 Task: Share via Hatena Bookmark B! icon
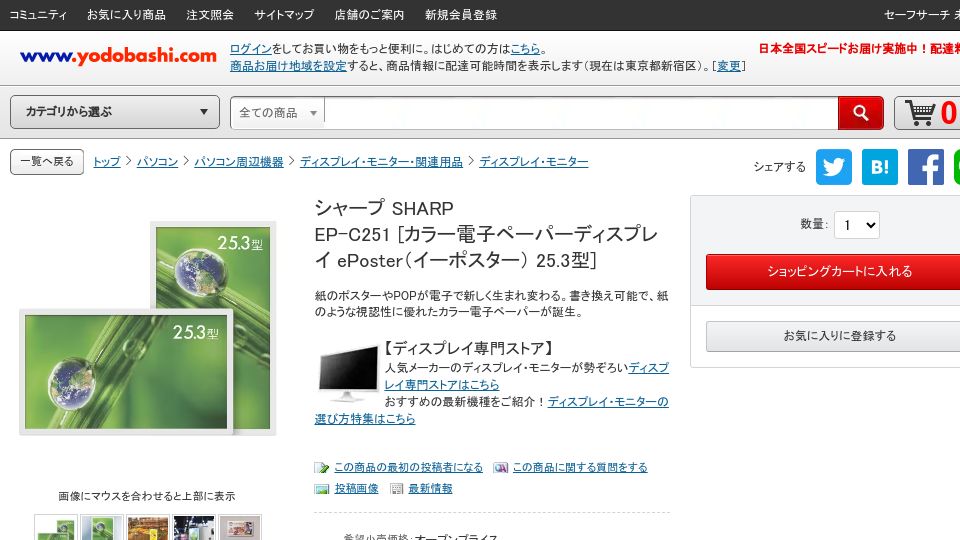pyautogui.click(x=880, y=167)
